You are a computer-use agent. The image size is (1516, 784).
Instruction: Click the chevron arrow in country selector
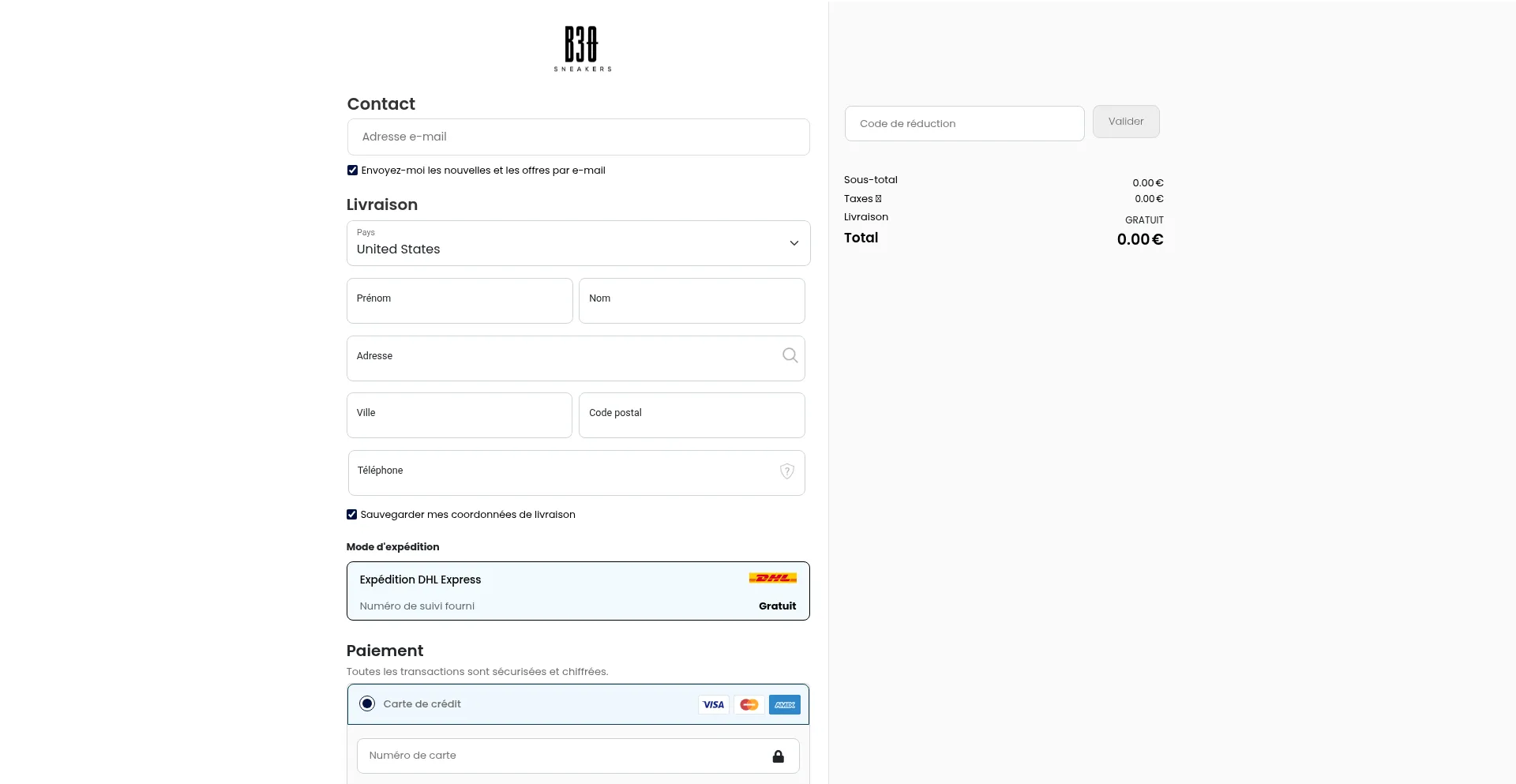tap(794, 243)
